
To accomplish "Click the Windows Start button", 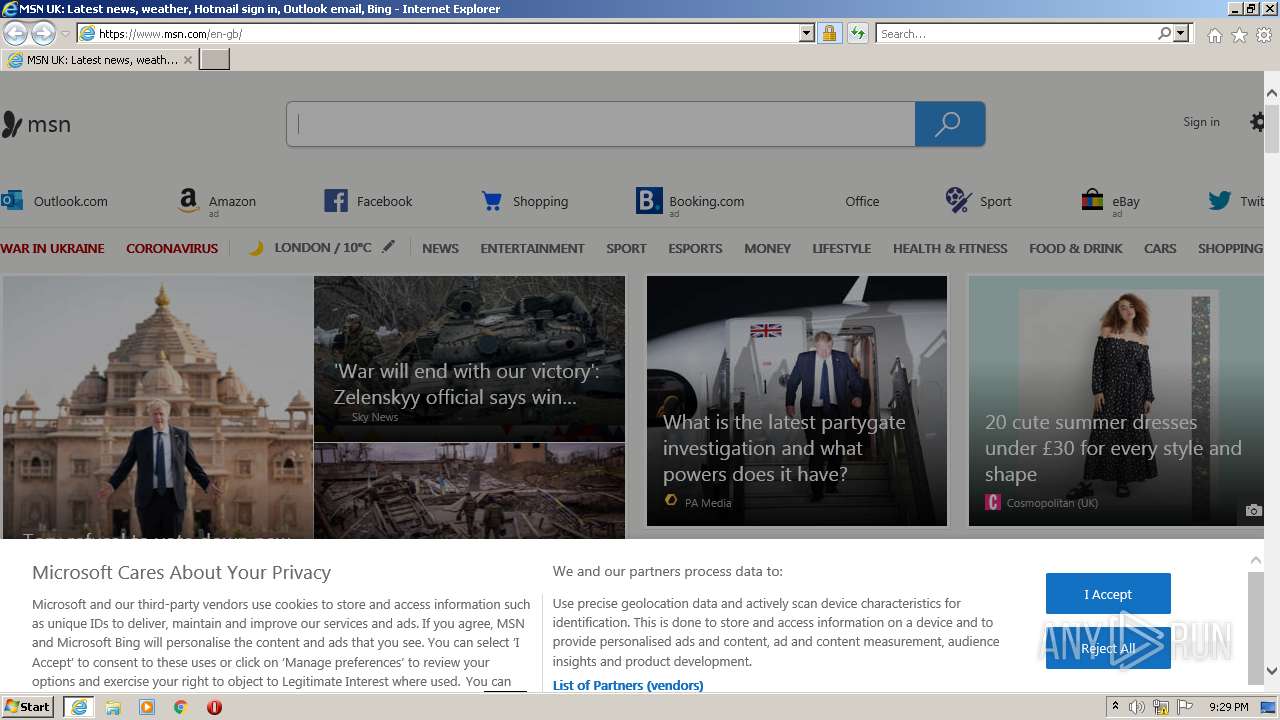I will (x=27, y=707).
